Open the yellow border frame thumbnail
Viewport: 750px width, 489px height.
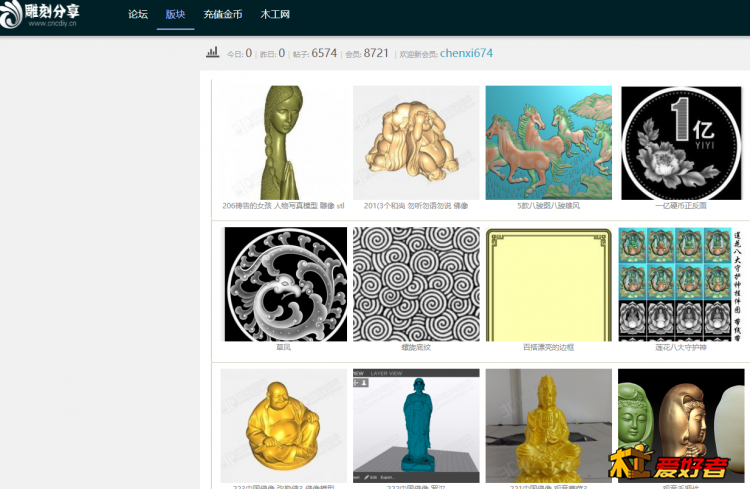pyautogui.click(x=549, y=284)
